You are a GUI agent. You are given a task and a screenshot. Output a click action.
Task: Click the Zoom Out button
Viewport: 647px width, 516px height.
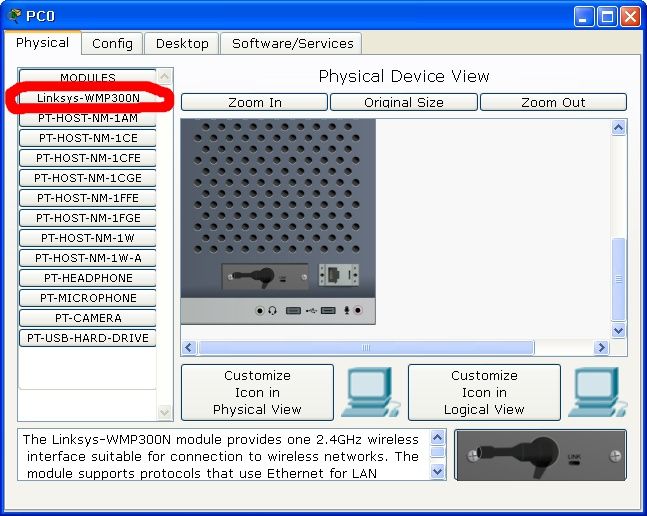click(x=553, y=102)
